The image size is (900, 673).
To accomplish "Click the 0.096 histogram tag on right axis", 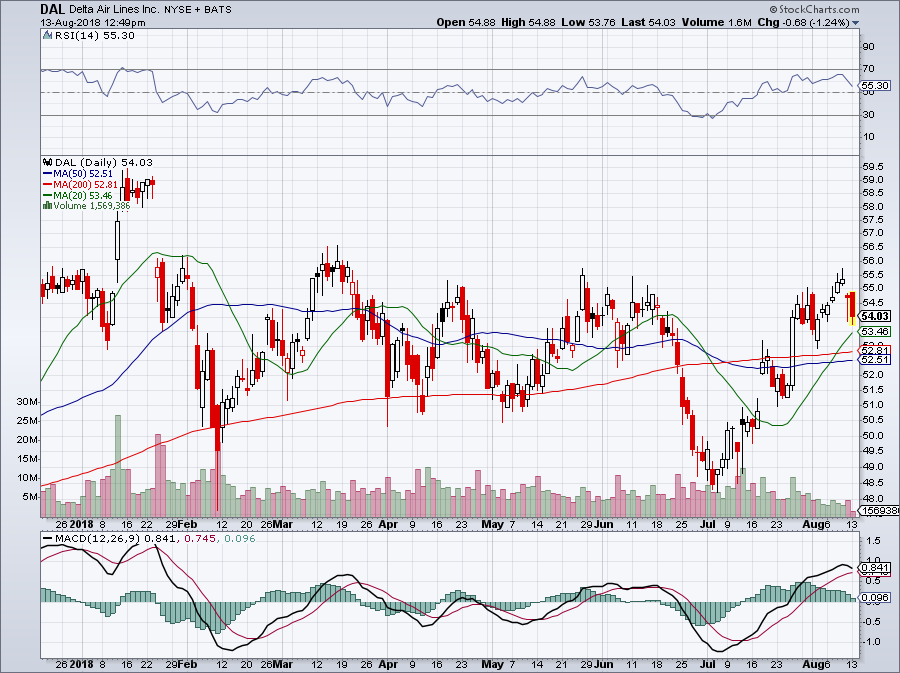I will click(875, 598).
